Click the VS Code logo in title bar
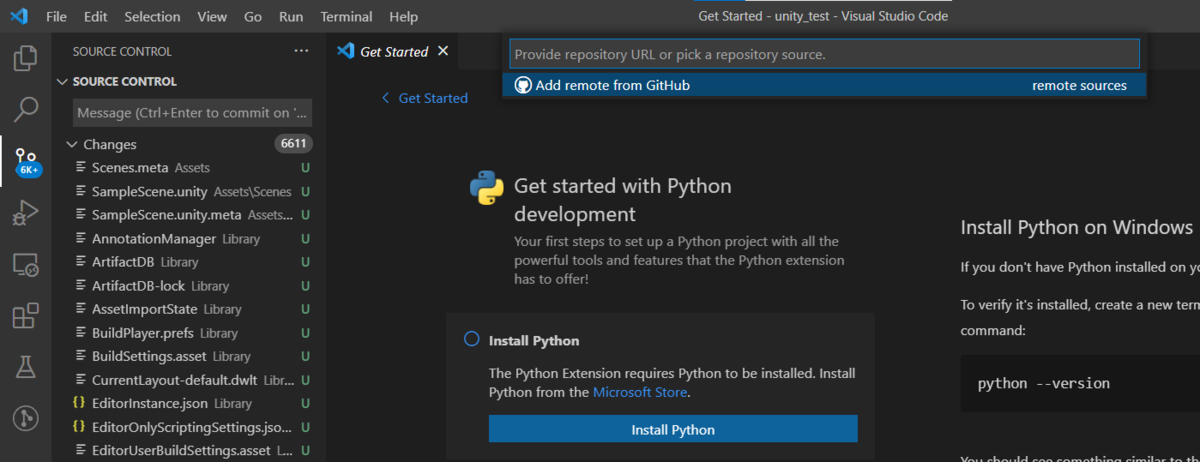This screenshot has height=462, width=1200. click(19, 16)
